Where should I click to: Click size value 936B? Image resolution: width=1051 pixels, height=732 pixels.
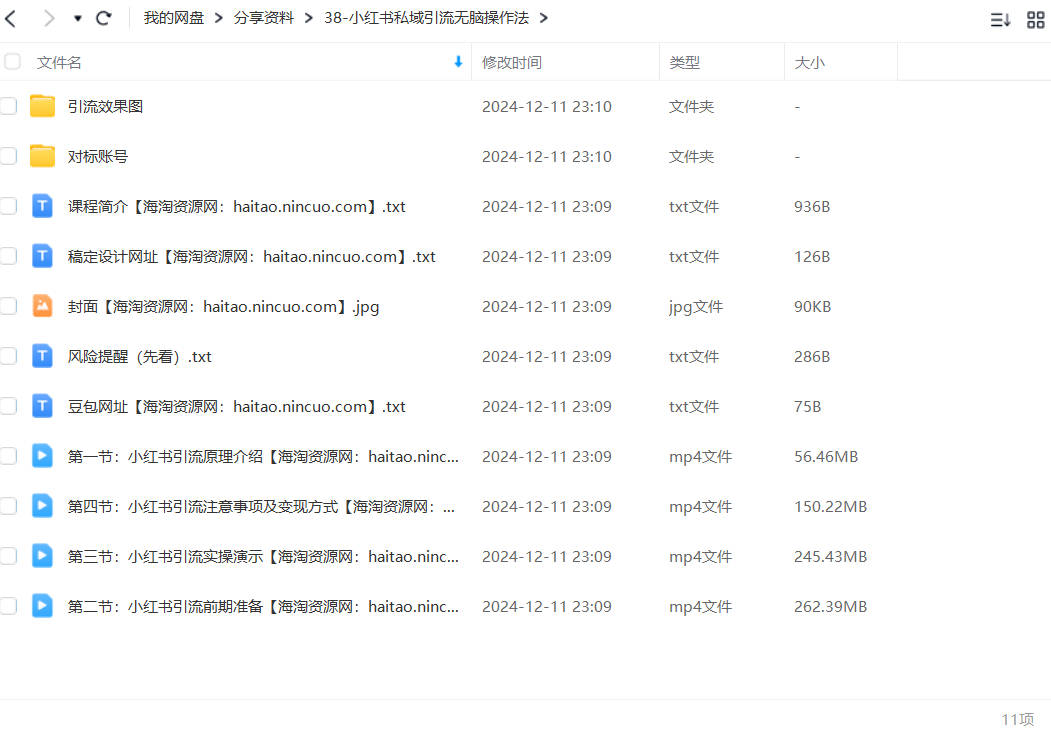tap(812, 206)
